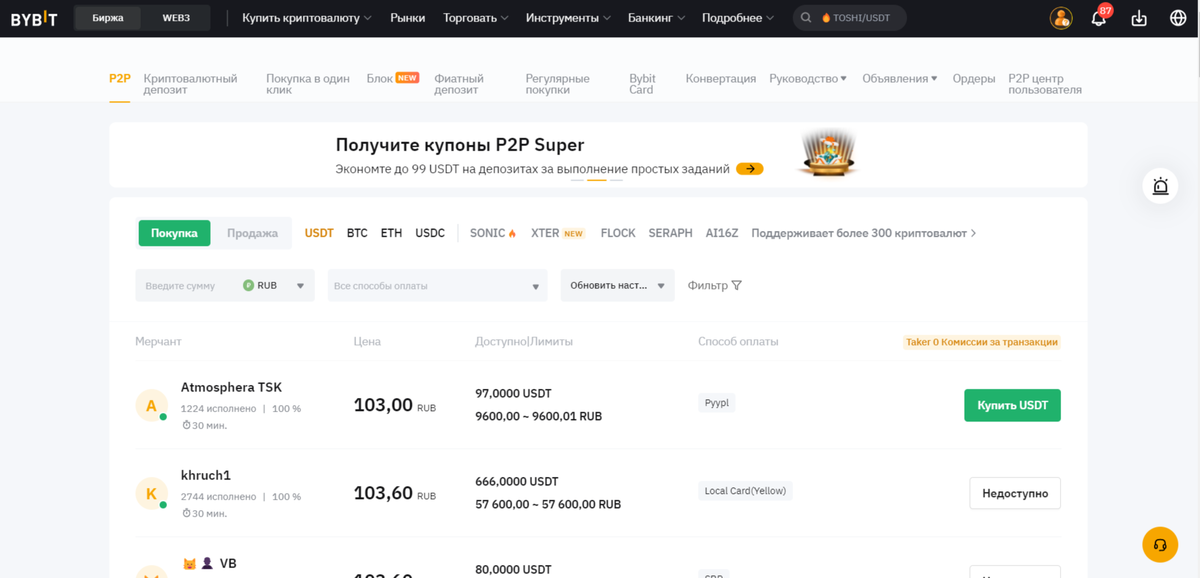Switch to WEB3 mode
Viewport: 1200px width, 578px height.
[176, 18]
